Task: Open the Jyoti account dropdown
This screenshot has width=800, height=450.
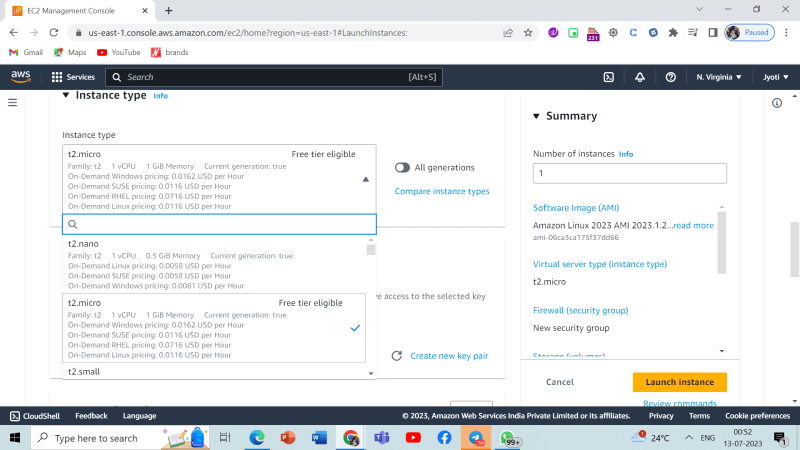Action: pyautogui.click(x=776, y=77)
